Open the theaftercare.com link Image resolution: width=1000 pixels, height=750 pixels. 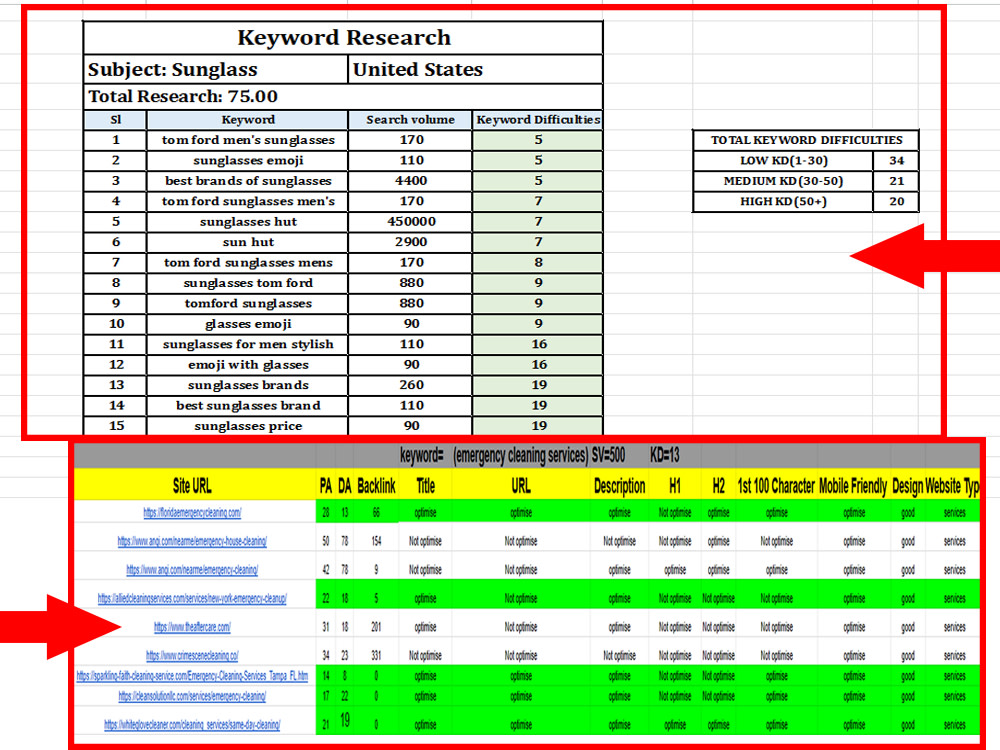192,628
